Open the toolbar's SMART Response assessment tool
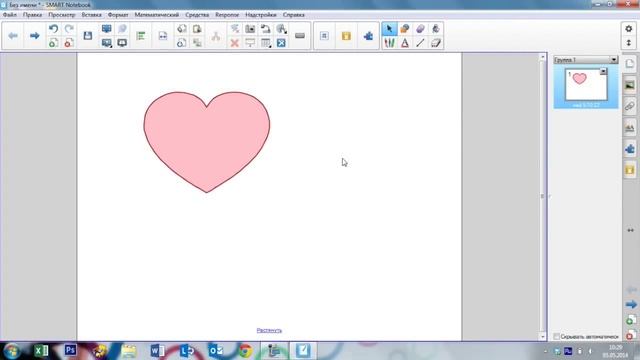Image resolution: width=640 pixels, height=360 pixels. pos(346,36)
